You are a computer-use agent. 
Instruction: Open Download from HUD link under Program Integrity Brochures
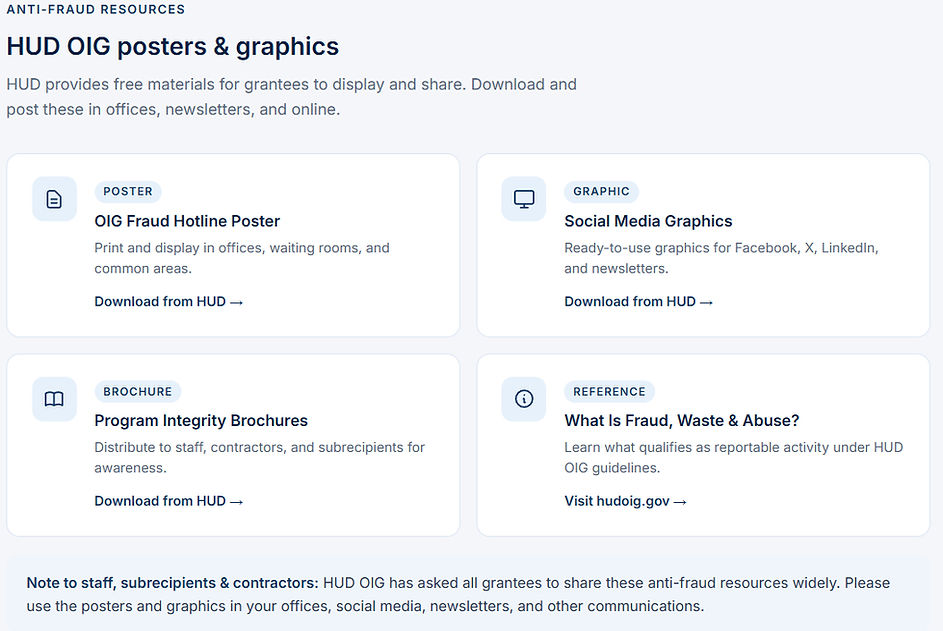click(x=168, y=501)
